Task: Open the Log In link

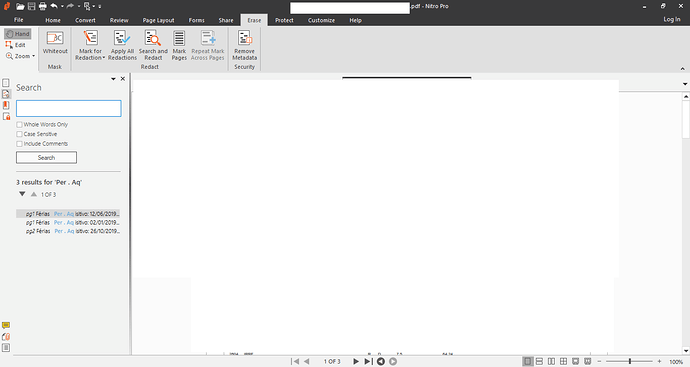Action: point(672,19)
